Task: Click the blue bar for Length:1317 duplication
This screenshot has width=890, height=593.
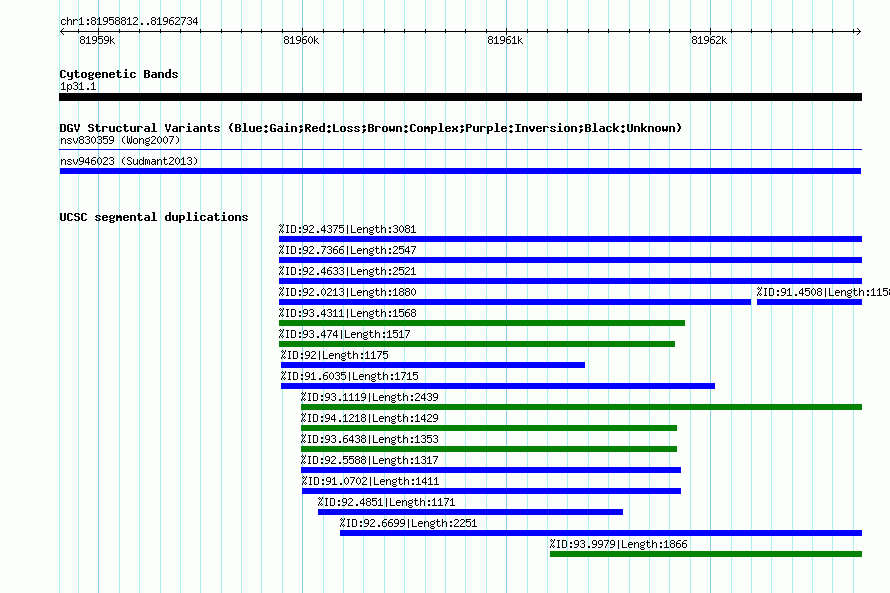Action: (x=491, y=470)
